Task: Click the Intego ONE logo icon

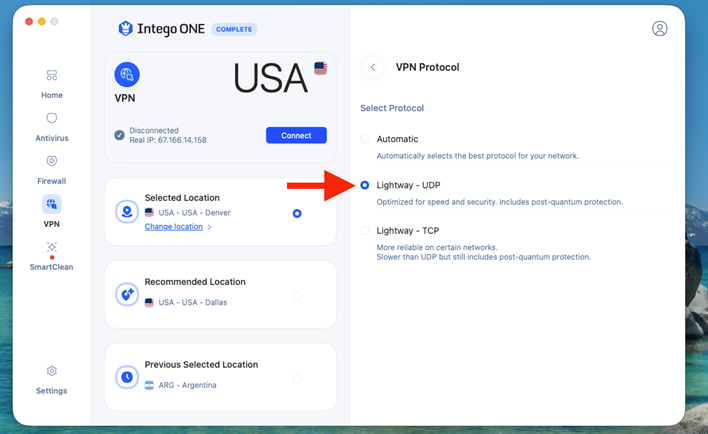Action: click(x=125, y=29)
